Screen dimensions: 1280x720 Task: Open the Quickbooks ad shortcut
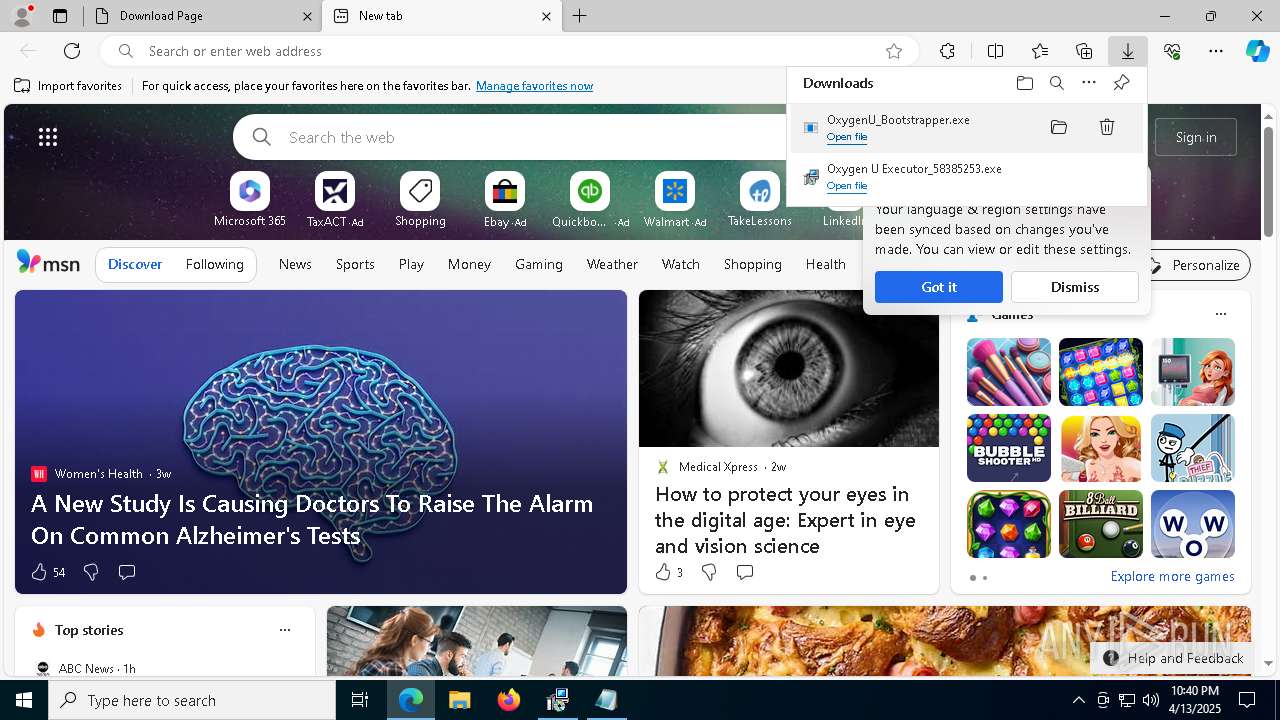pos(590,200)
